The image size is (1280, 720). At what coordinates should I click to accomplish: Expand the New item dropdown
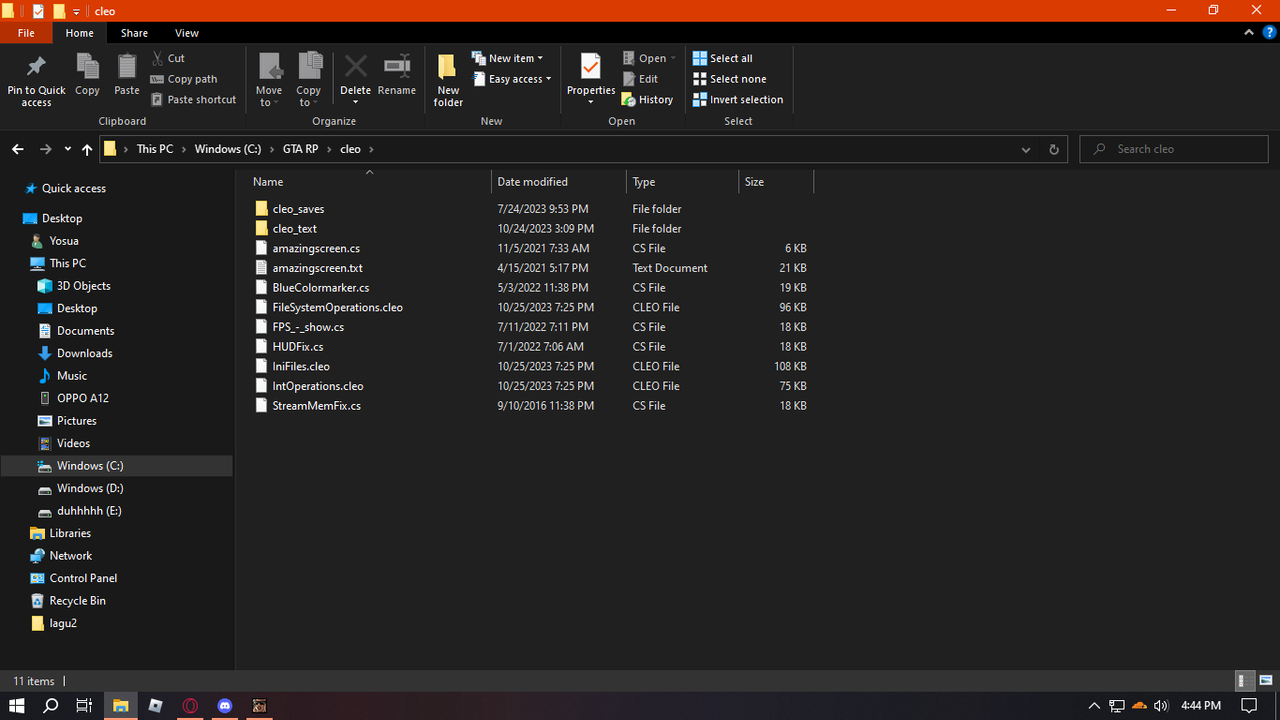coord(540,59)
